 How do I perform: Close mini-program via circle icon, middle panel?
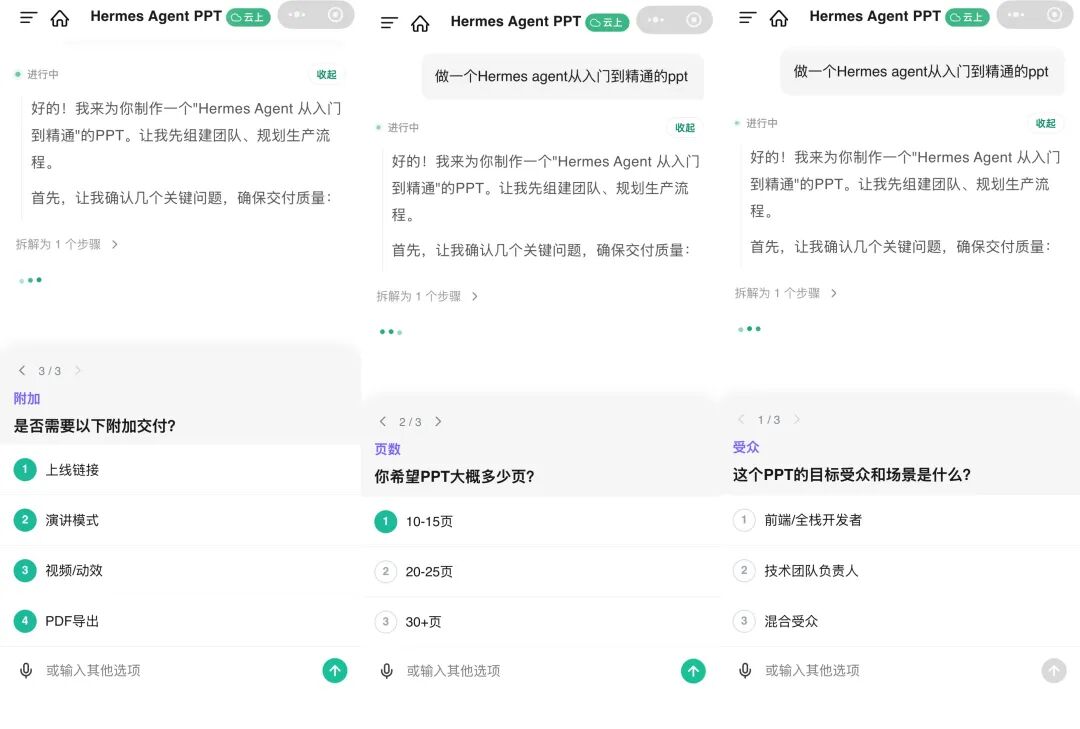(694, 20)
